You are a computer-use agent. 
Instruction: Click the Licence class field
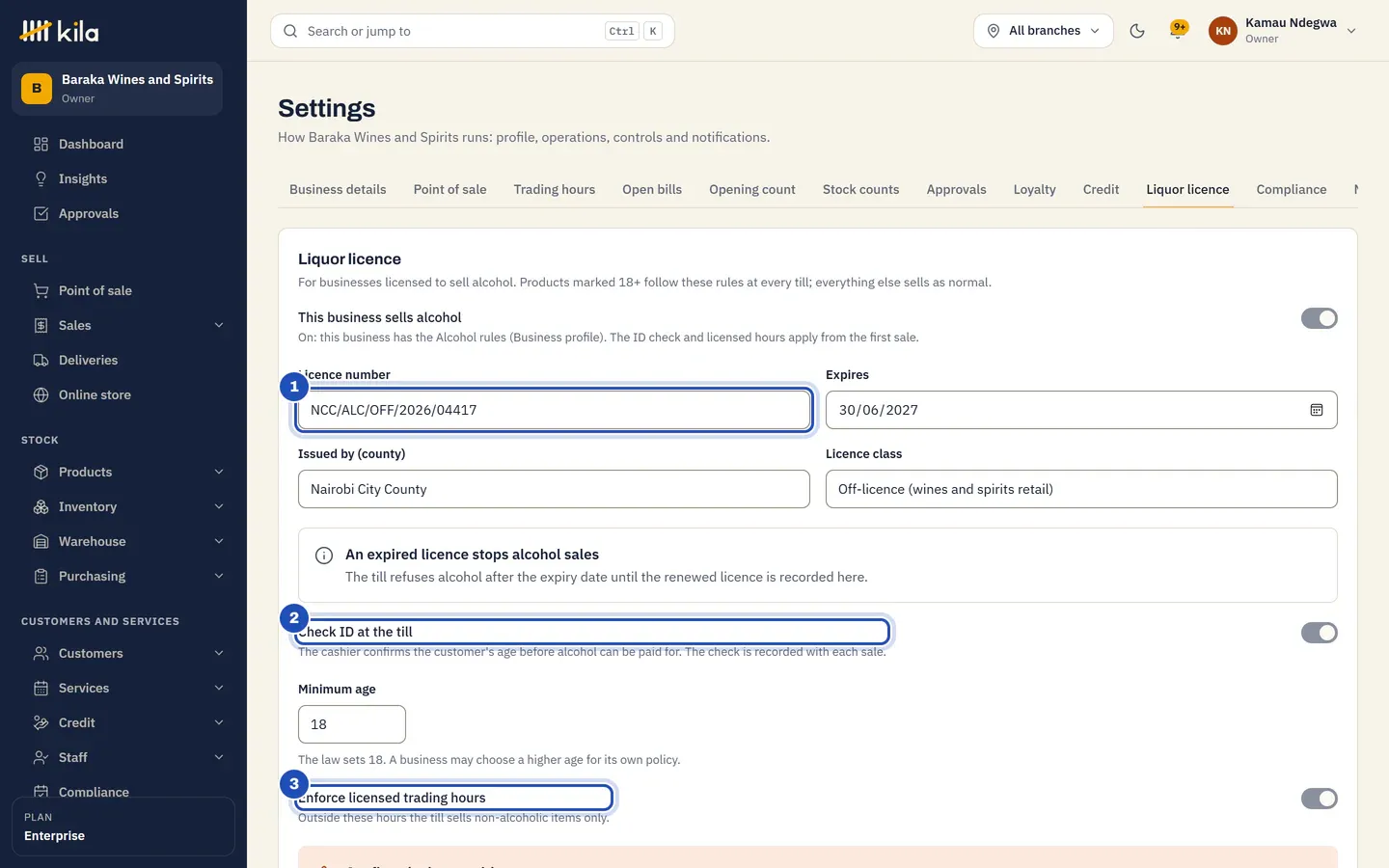[1081, 489]
